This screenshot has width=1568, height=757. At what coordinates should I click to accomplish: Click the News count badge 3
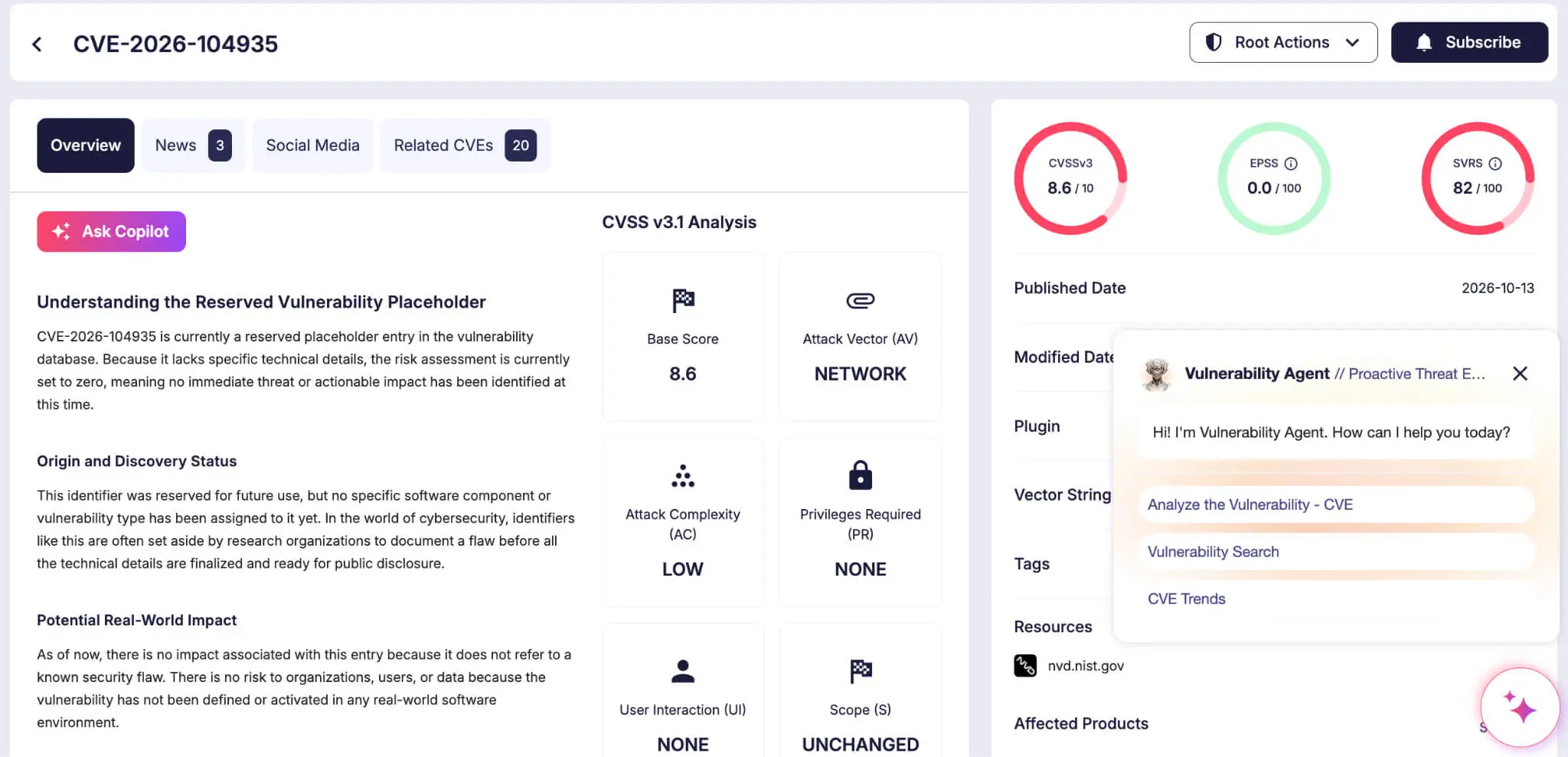point(220,145)
